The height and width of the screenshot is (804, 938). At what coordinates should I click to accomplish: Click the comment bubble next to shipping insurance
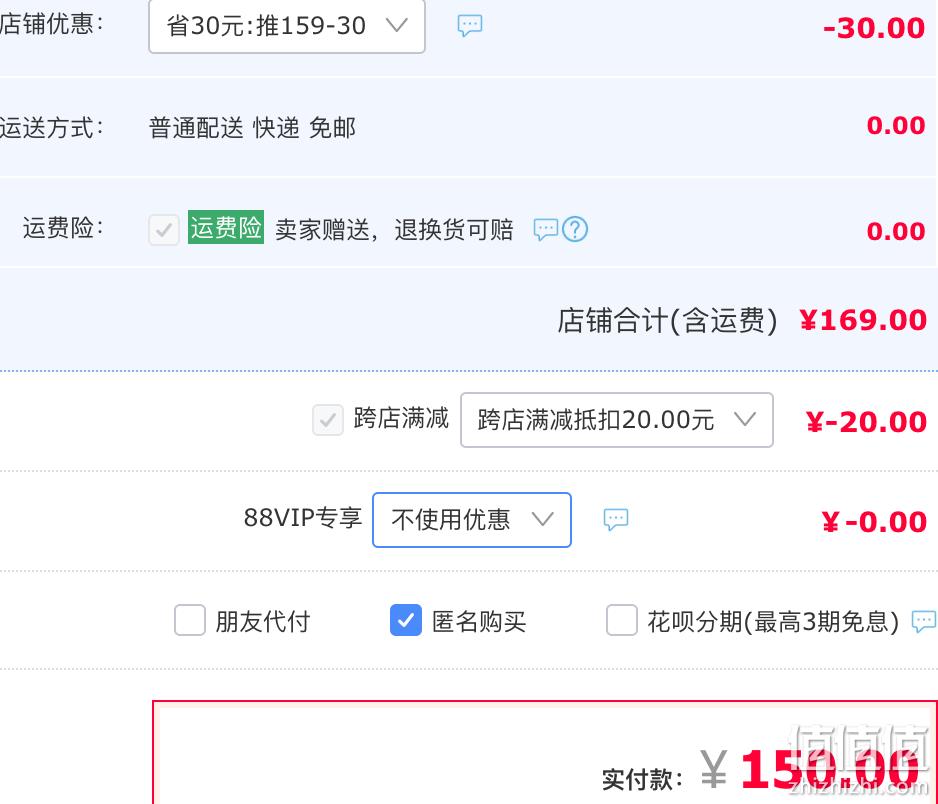click(x=545, y=229)
